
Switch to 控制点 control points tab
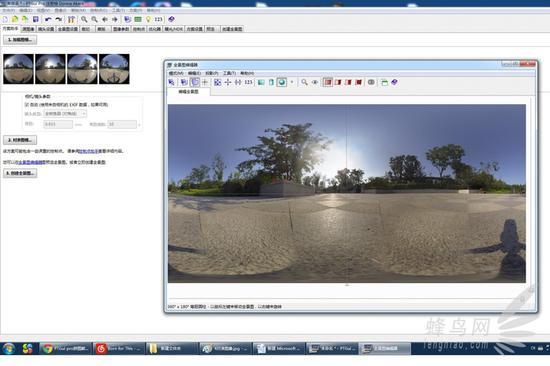pyautogui.click(x=139, y=29)
